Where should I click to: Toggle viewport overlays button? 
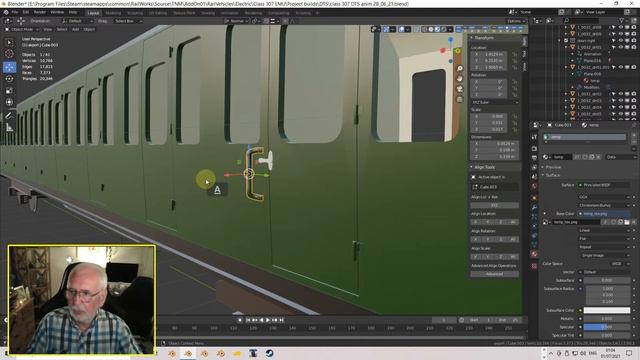click(x=401, y=29)
